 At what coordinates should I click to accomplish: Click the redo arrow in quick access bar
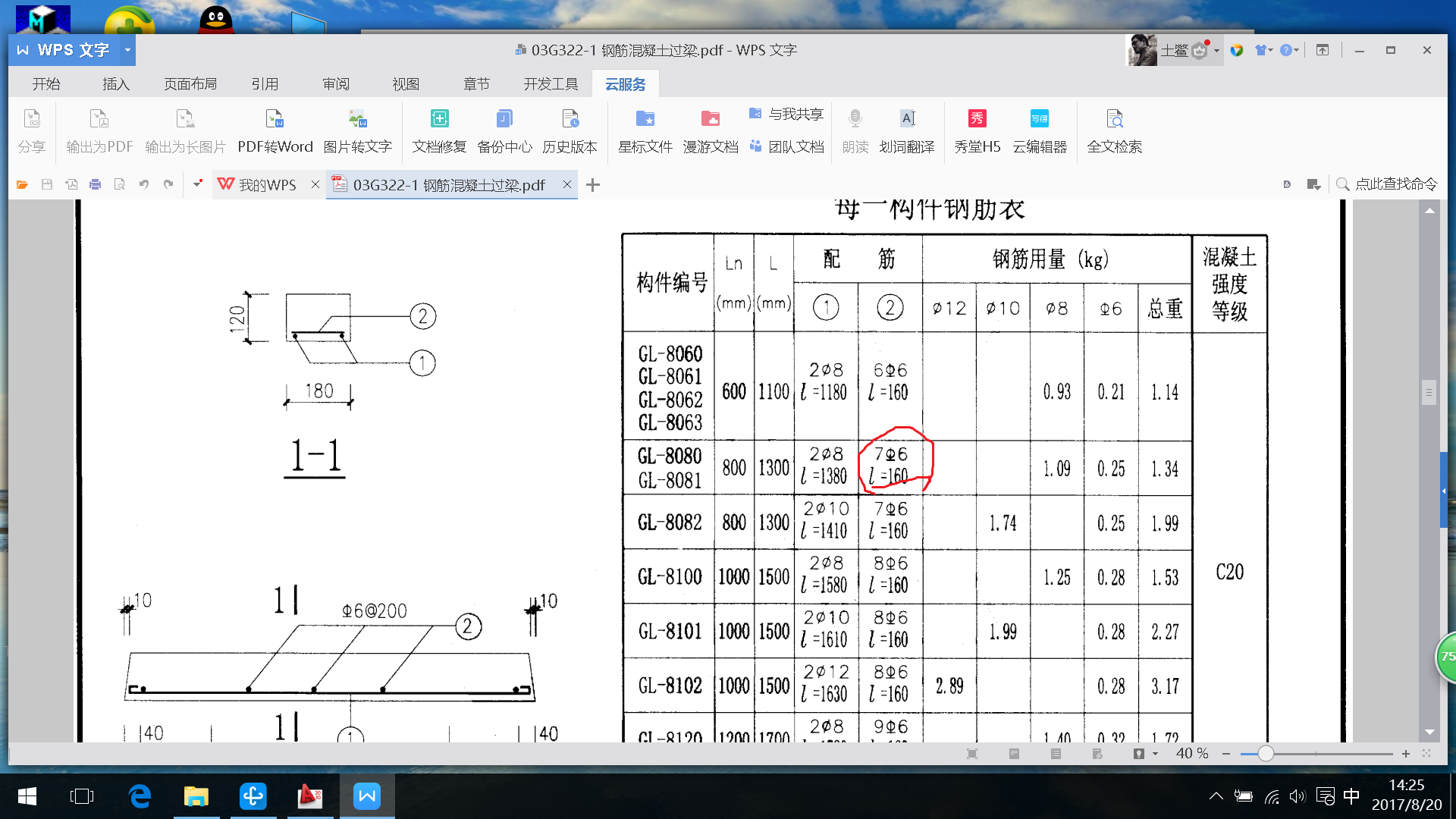(x=168, y=184)
